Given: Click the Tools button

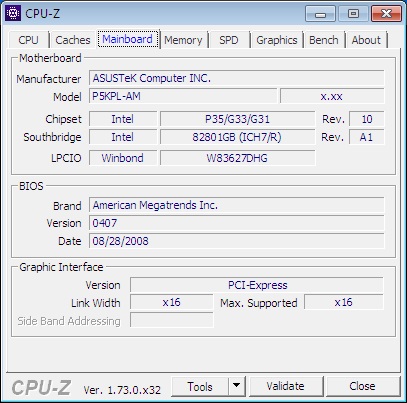Looking at the screenshot, I should (x=200, y=387).
